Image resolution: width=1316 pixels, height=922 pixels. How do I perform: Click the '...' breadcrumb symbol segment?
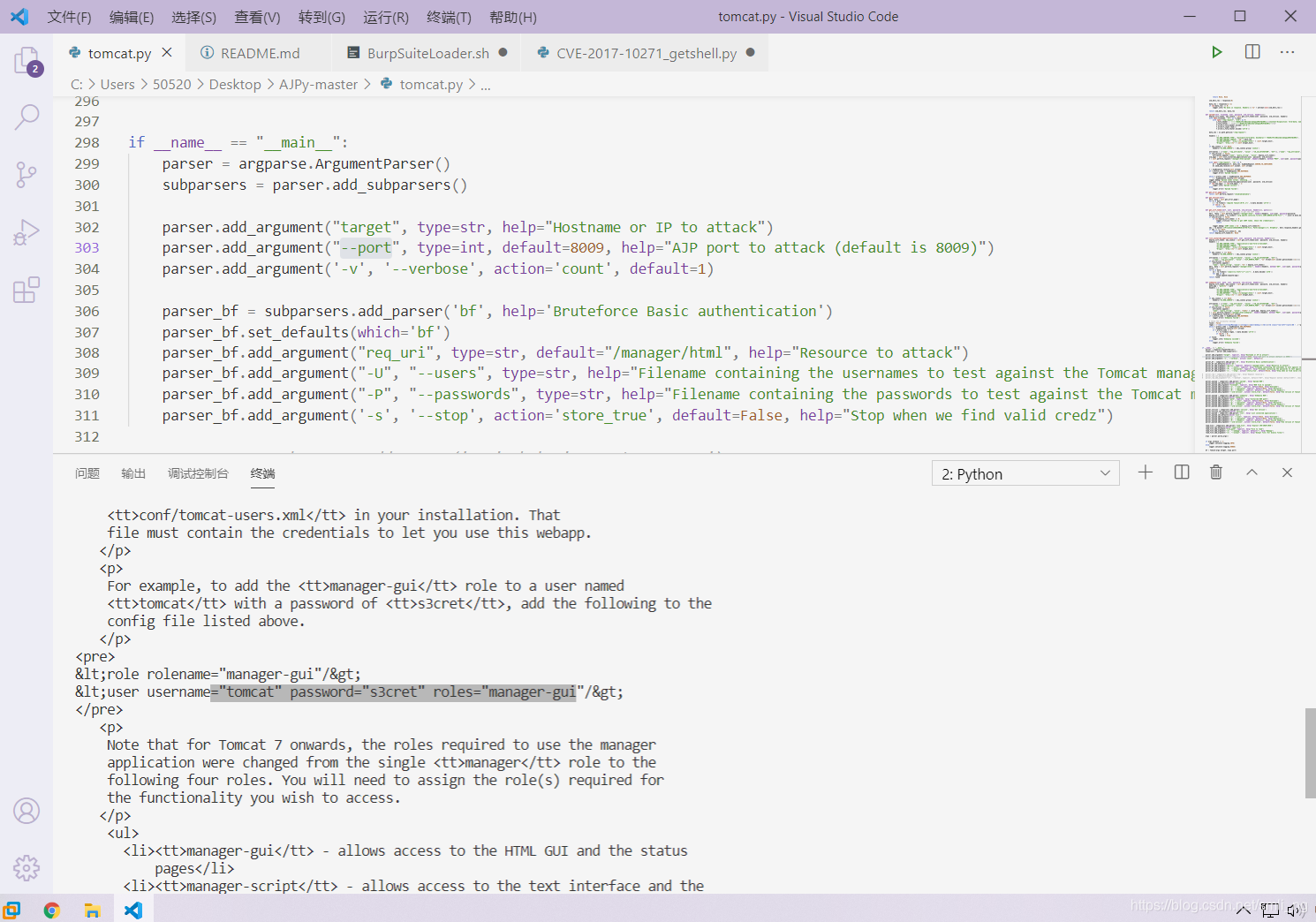485,84
